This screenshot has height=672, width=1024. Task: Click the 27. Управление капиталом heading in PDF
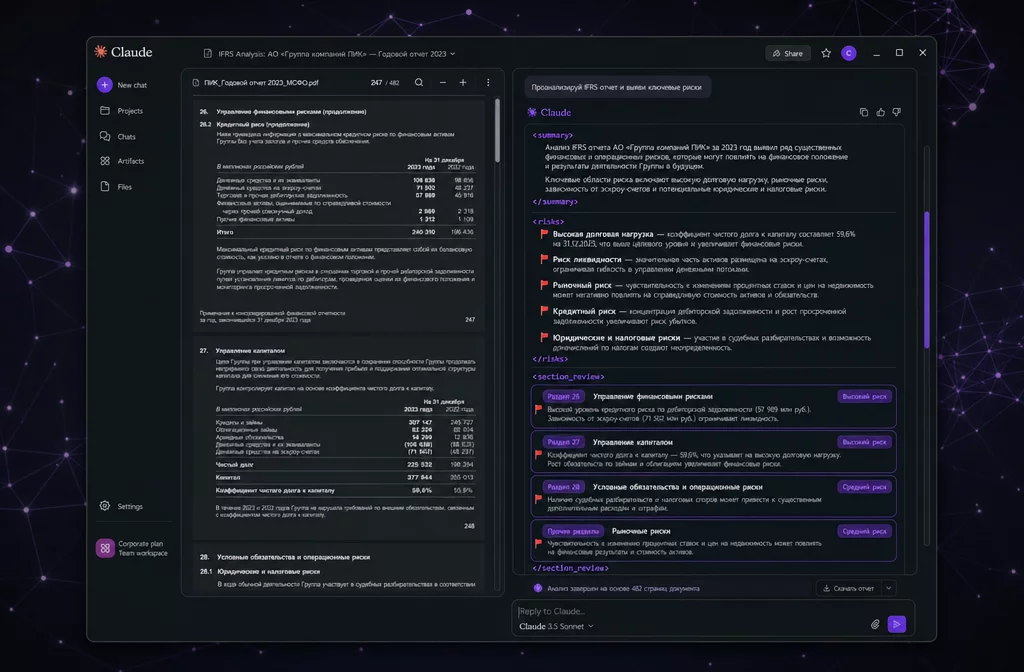pyautogui.click(x=242, y=351)
